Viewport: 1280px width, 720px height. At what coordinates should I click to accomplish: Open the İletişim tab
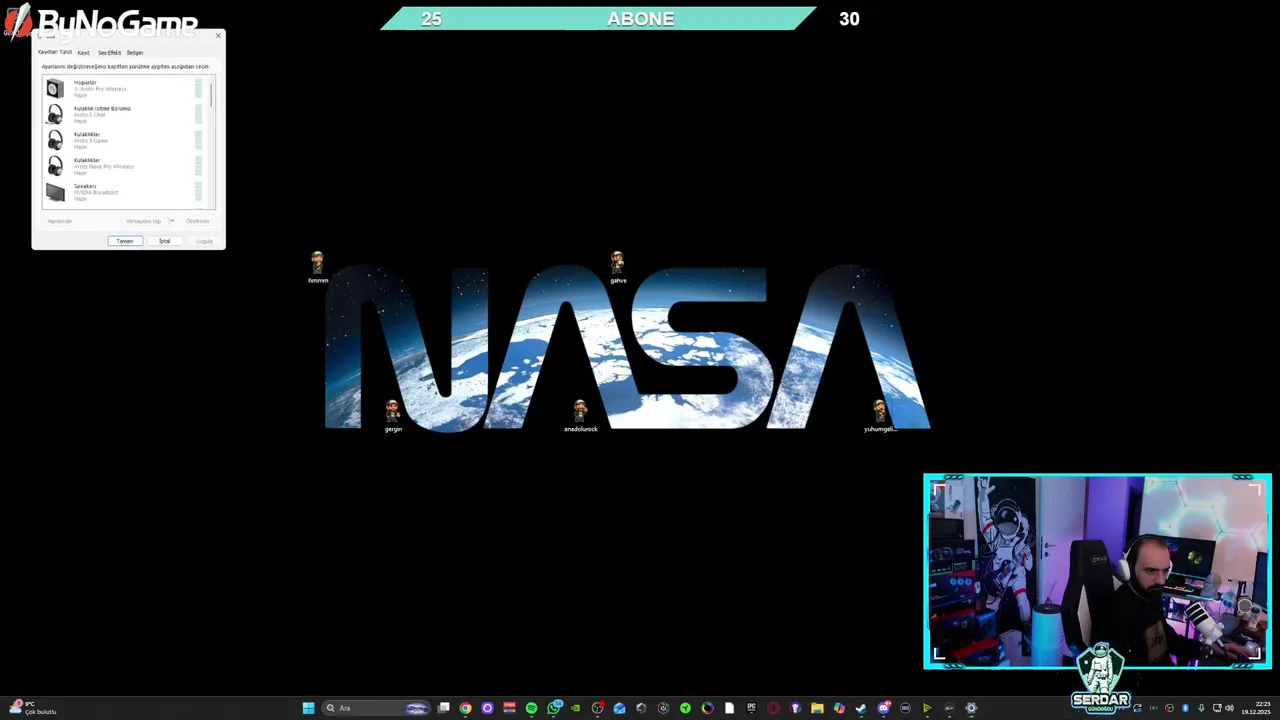tap(135, 52)
